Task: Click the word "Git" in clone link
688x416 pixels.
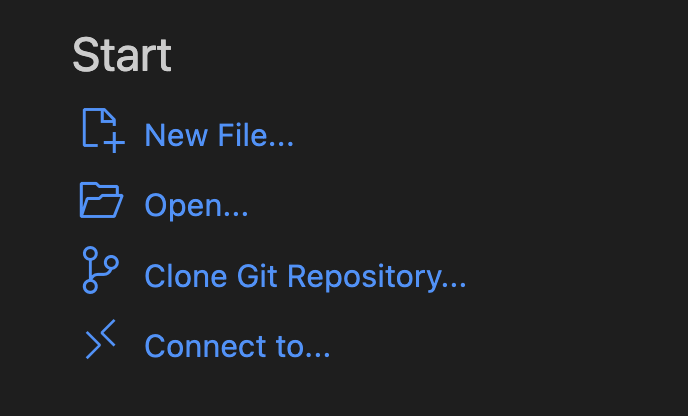Action: tap(257, 276)
